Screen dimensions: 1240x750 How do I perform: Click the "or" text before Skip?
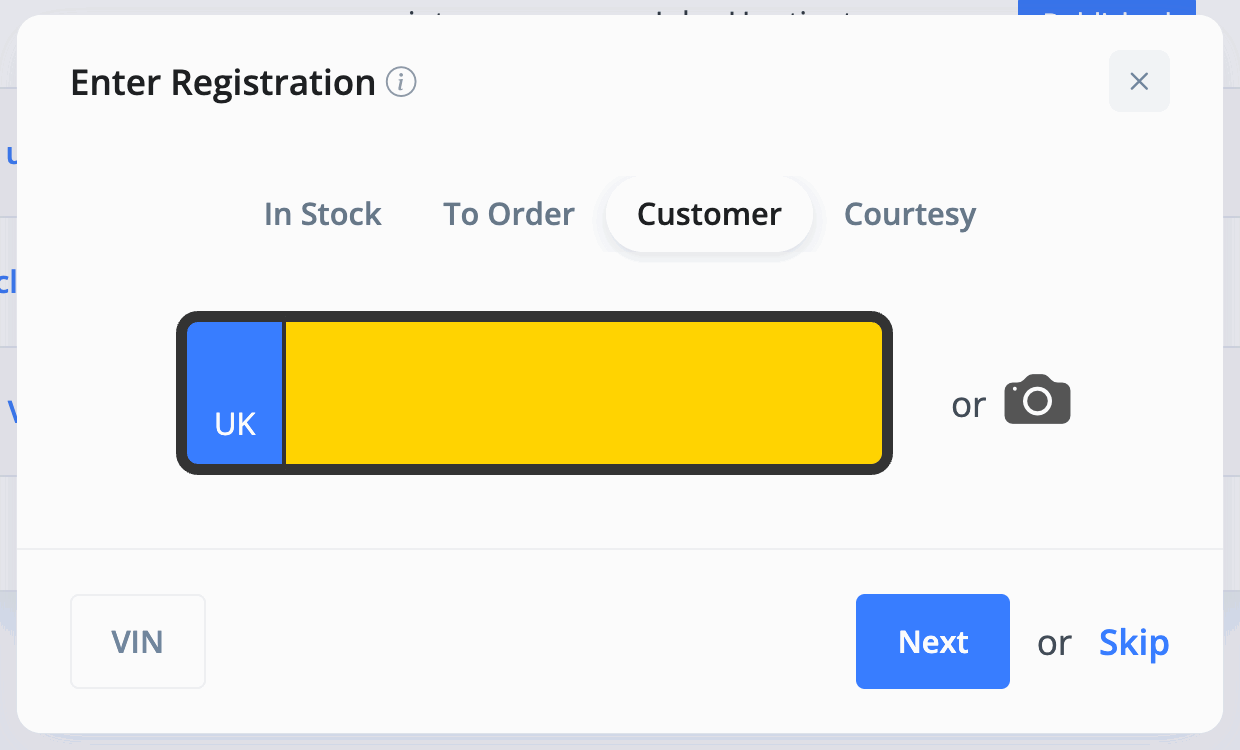coord(1054,643)
